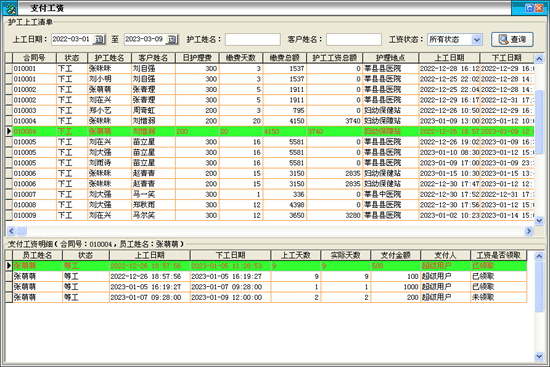Select row 010003 with 郑小艺
550x367 pixels.
coord(269,111)
